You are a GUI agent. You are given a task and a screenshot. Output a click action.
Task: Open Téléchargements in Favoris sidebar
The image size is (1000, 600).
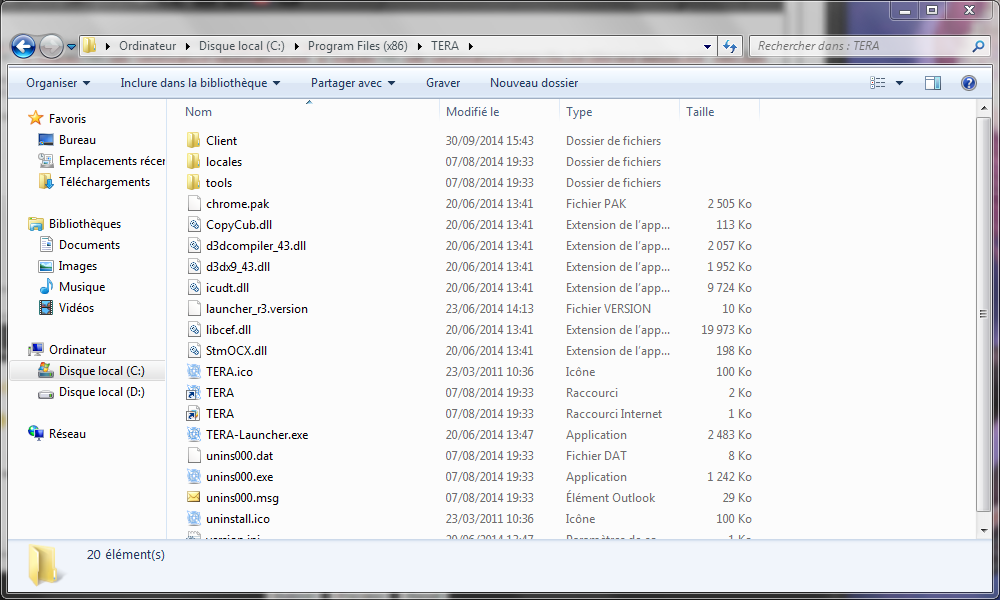coord(104,182)
